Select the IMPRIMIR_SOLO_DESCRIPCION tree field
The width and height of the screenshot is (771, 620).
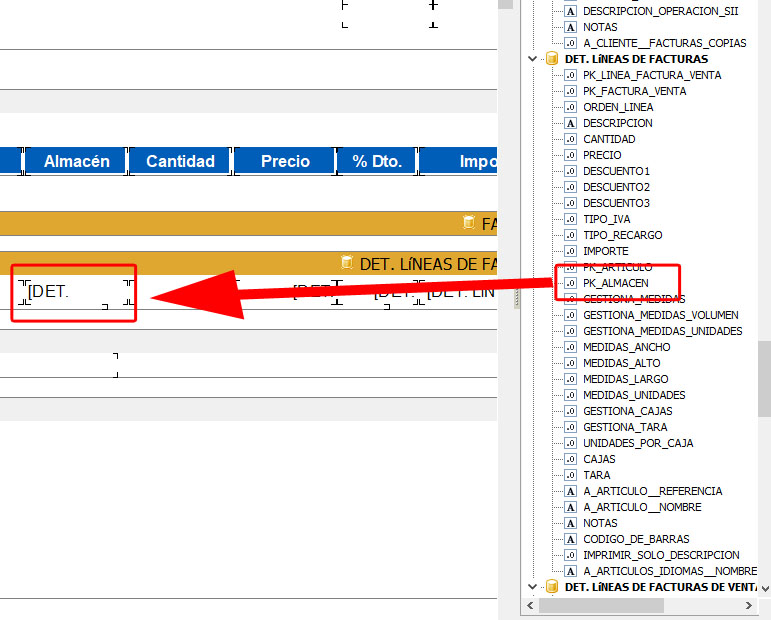pyautogui.click(x=661, y=555)
